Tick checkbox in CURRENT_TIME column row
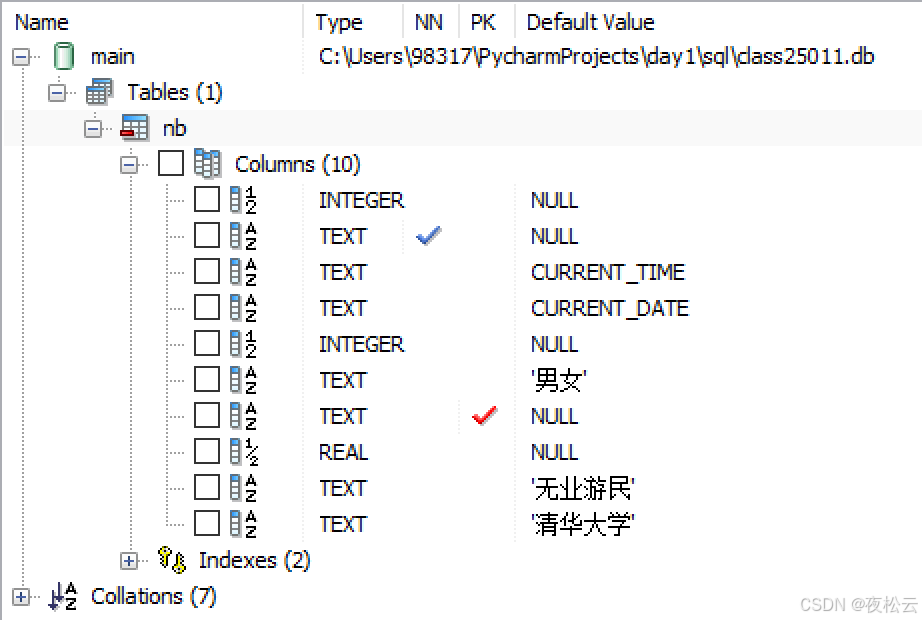 pos(207,271)
